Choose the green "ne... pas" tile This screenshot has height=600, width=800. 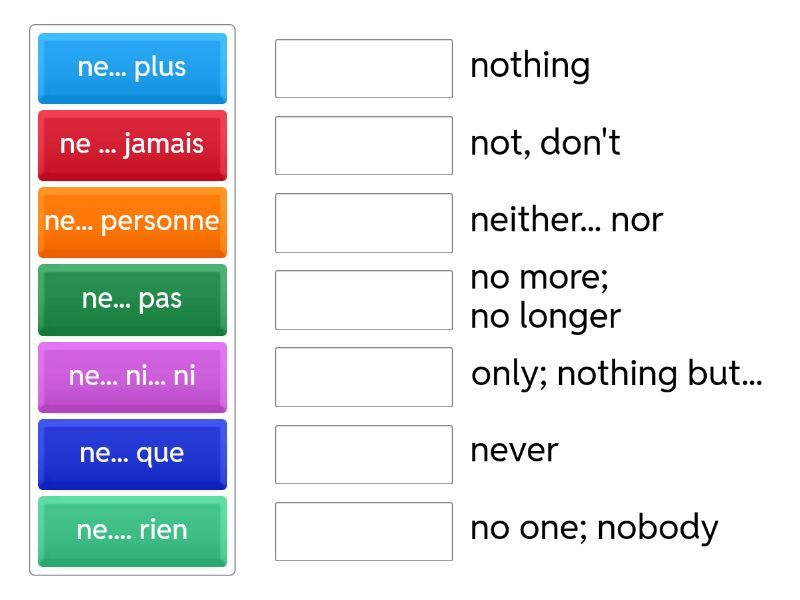[132, 299]
